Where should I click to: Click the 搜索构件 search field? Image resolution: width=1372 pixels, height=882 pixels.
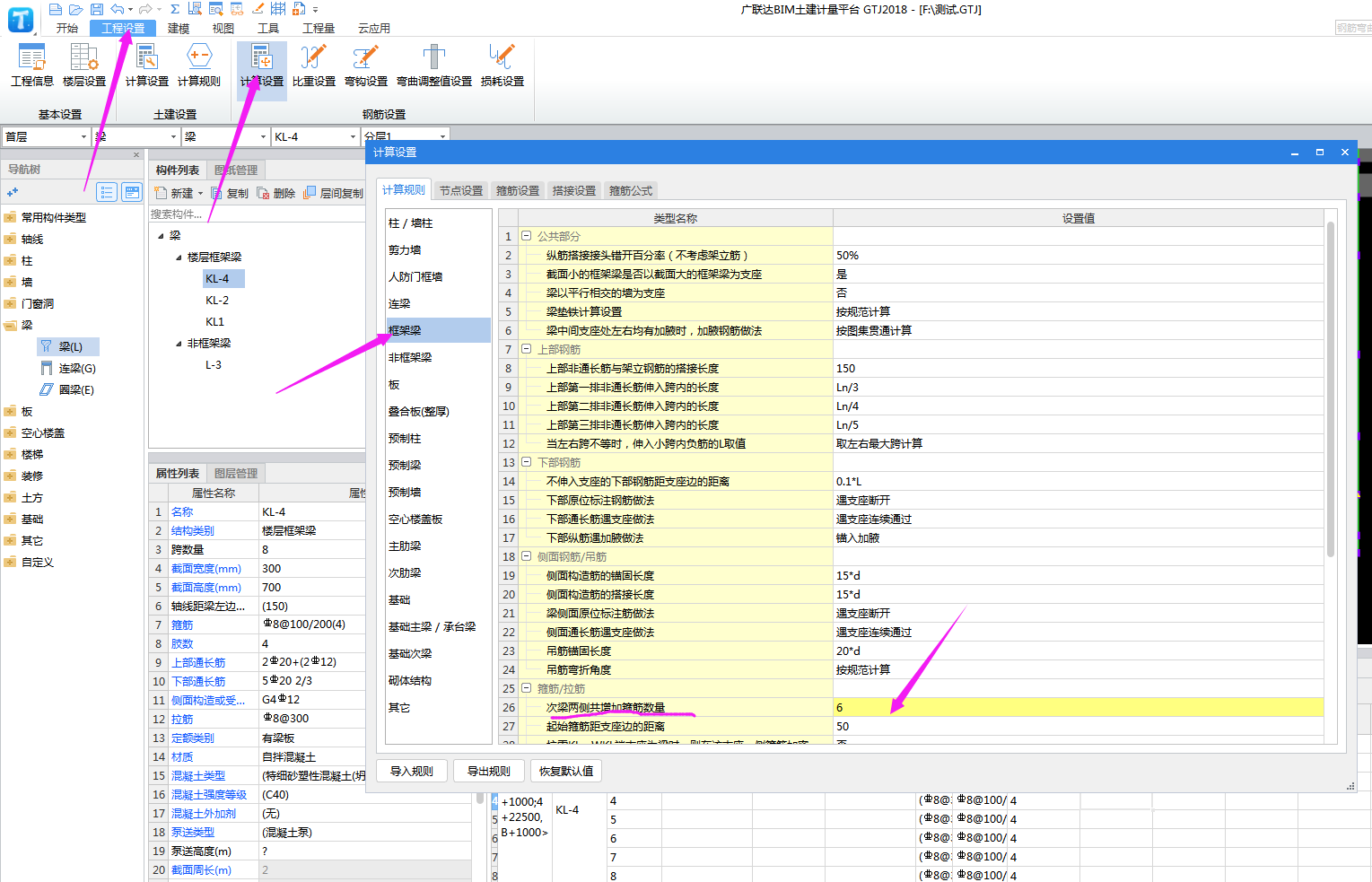[x=258, y=214]
